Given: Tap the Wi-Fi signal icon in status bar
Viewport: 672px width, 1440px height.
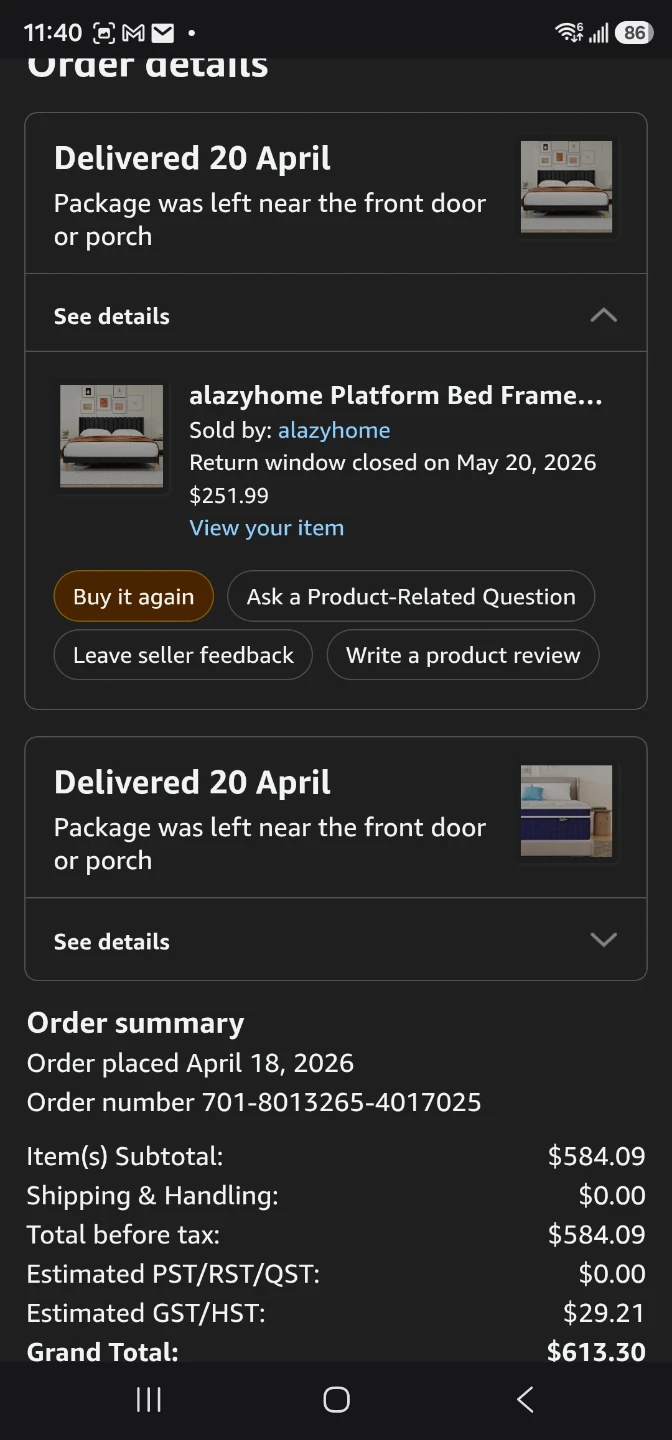Looking at the screenshot, I should click(569, 33).
